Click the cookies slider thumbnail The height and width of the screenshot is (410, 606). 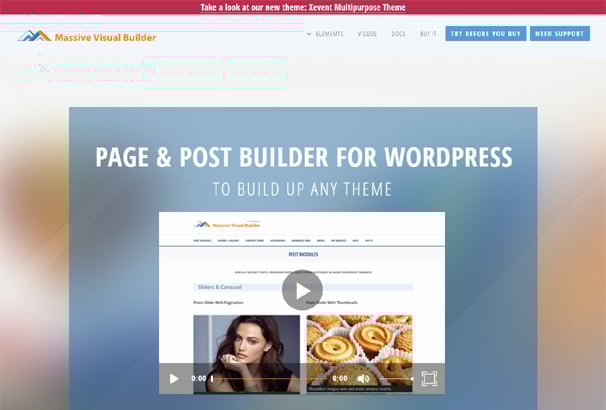(x=359, y=354)
